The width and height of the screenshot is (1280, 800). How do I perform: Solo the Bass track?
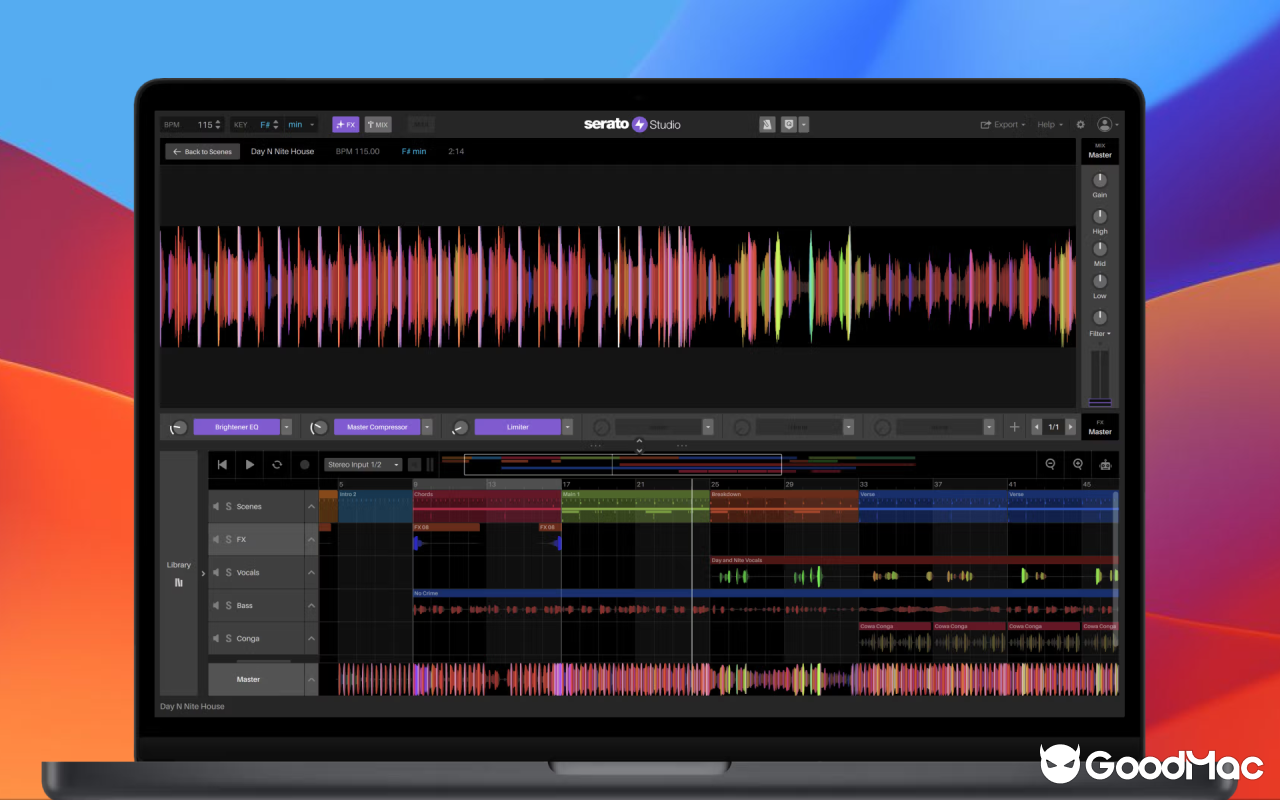tap(231, 605)
